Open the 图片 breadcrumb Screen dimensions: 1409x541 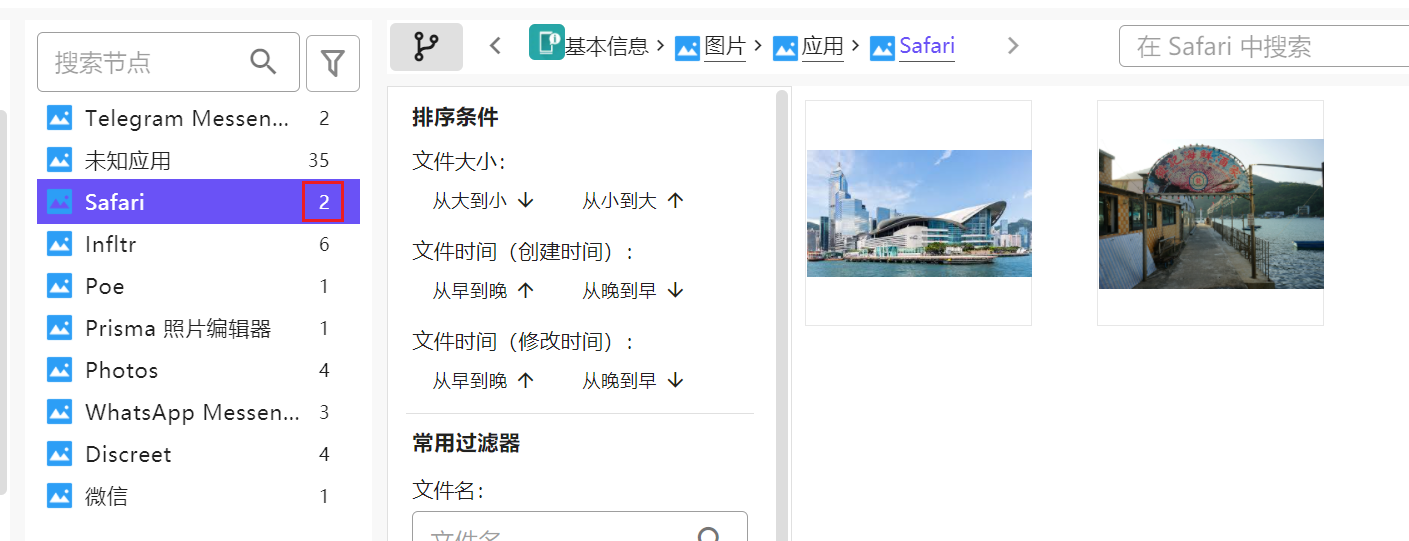(724, 46)
